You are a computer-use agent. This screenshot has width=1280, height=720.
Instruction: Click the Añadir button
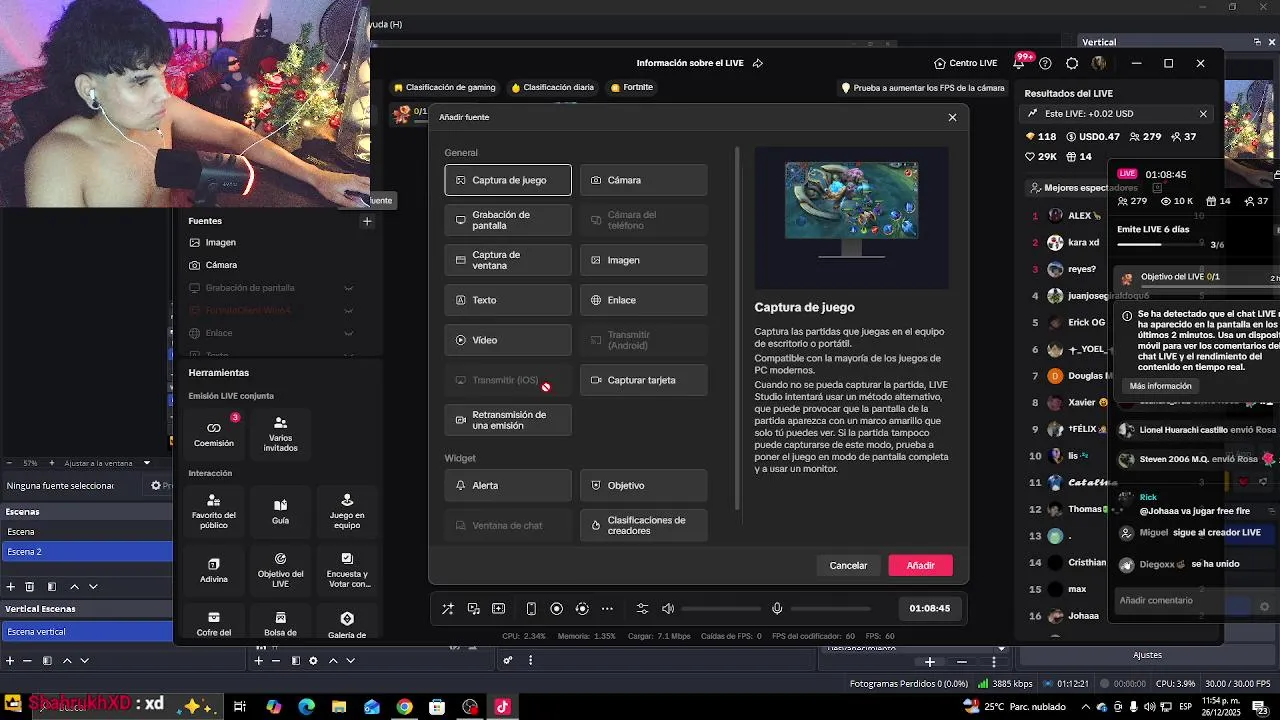coord(920,565)
